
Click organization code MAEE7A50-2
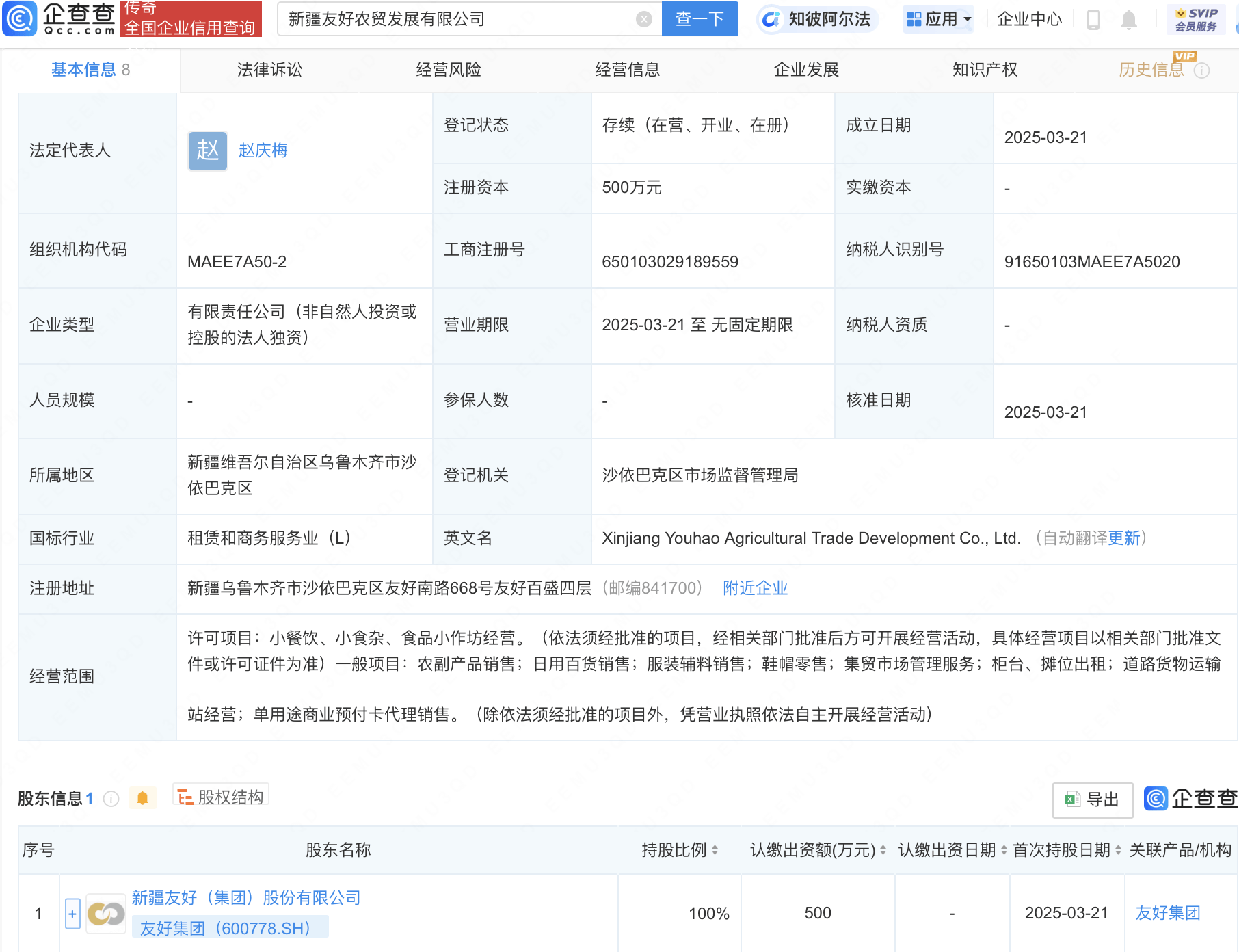point(237,262)
